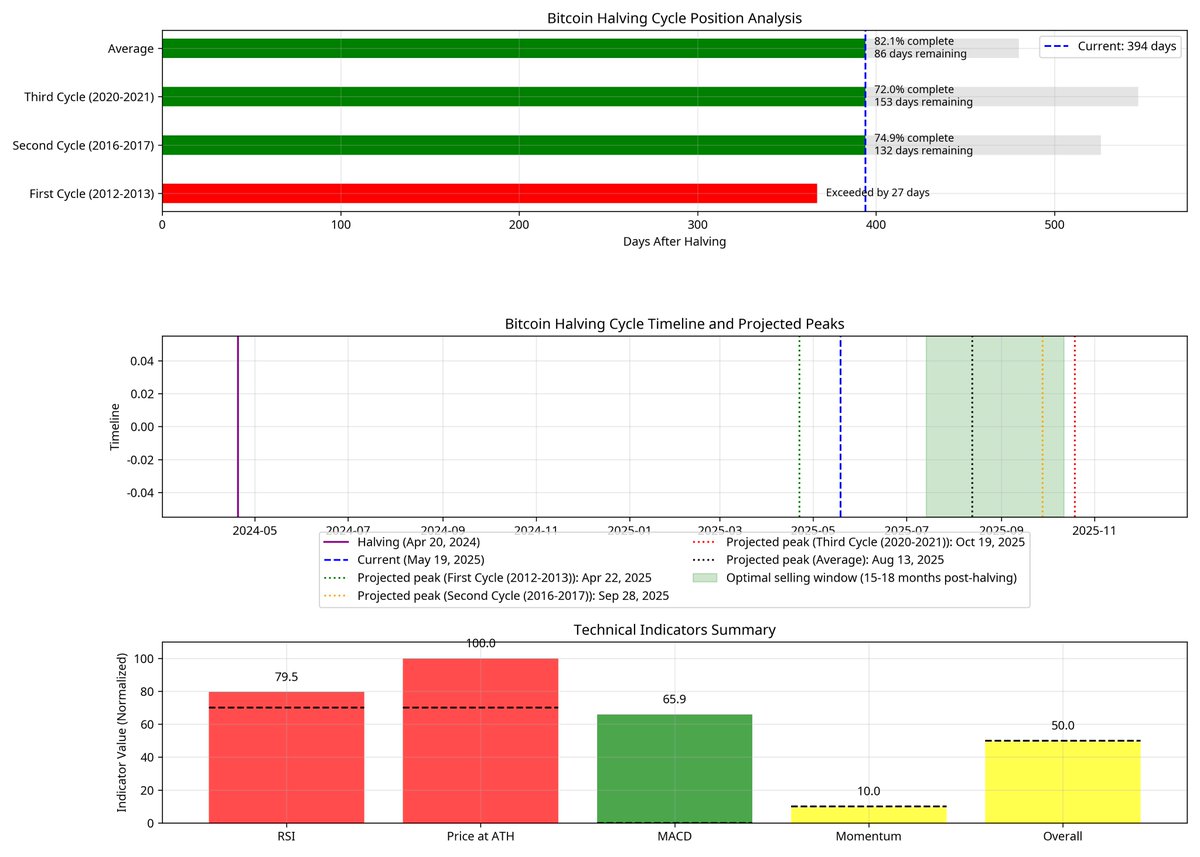This screenshot has height=857, width=1200.
Task: Click 'Exceeded by 27 days' annotation text
Action: click(x=877, y=193)
